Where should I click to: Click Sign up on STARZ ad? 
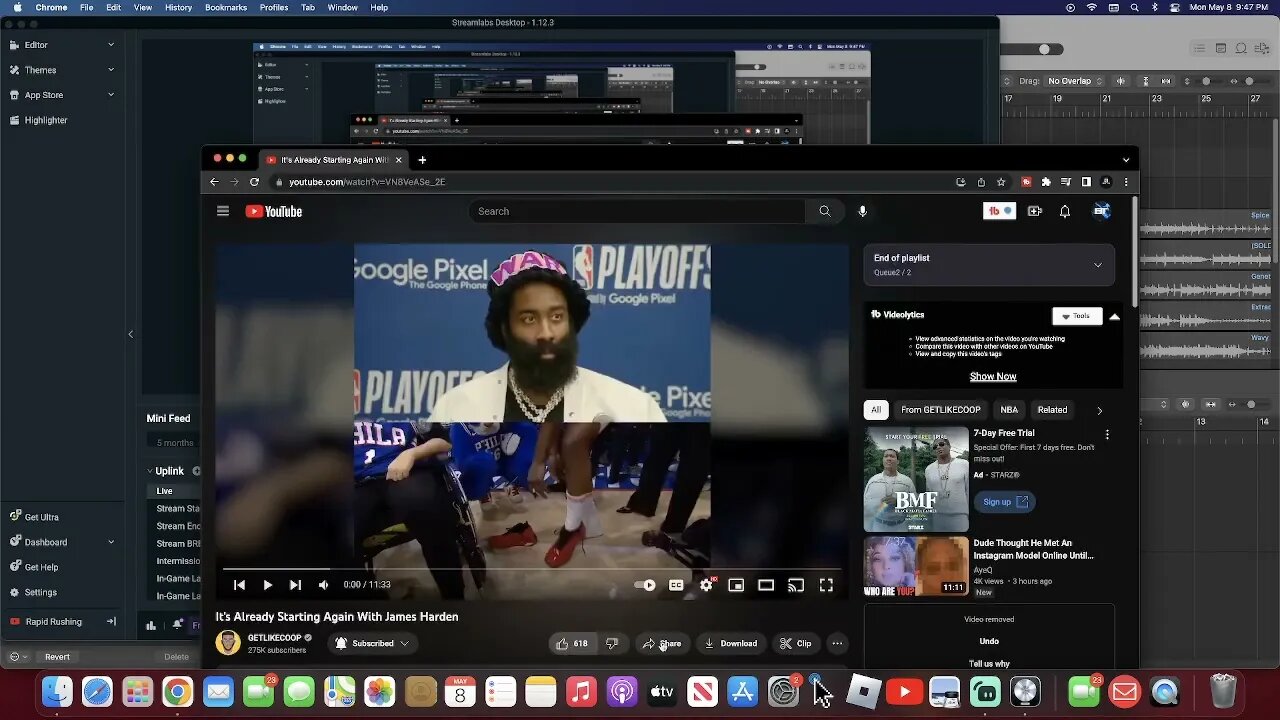(1004, 502)
